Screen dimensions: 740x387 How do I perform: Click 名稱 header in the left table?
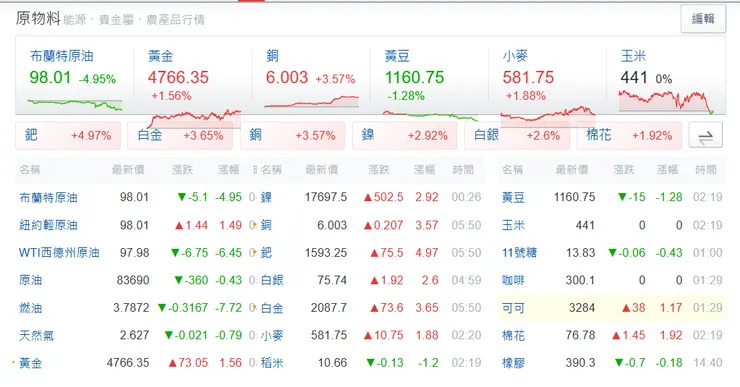29,169
